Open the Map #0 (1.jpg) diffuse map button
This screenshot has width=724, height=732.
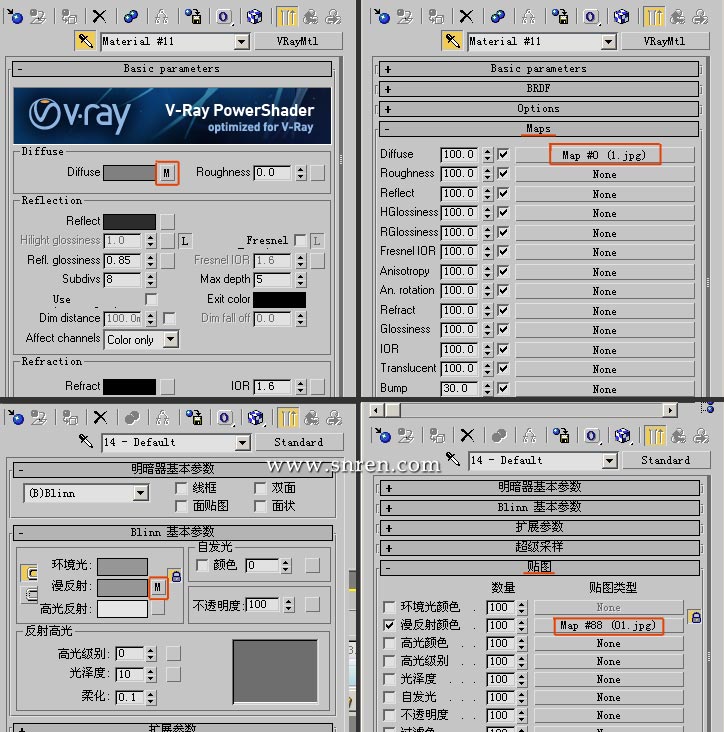pos(605,155)
